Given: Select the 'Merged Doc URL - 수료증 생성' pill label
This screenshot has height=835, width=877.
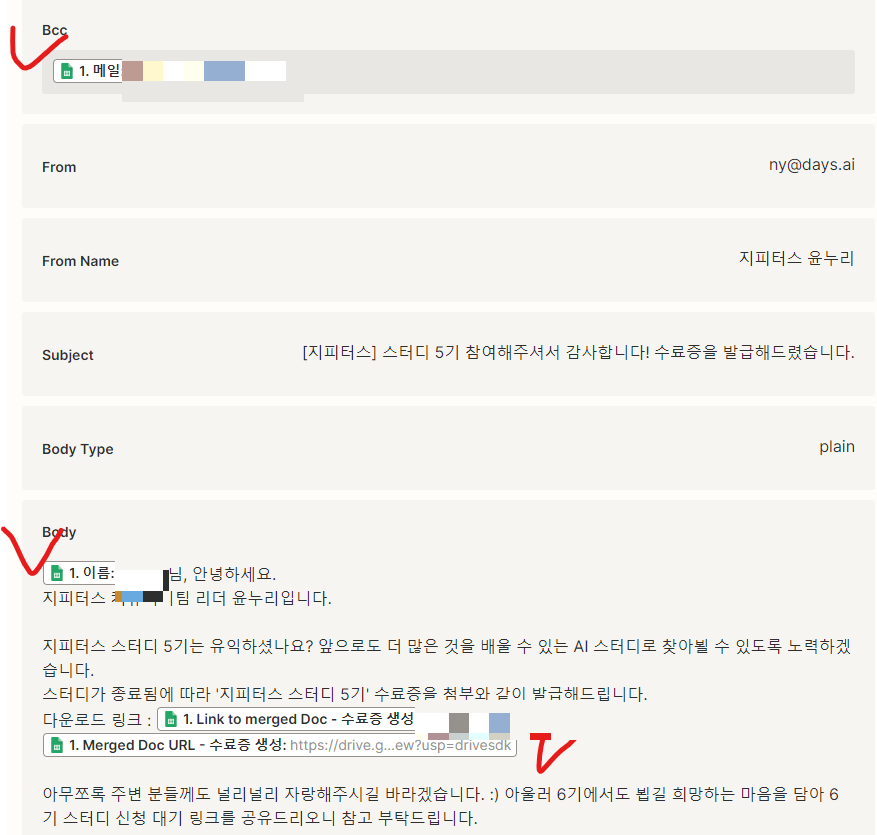Looking at the screenshot, I should 177,745.
